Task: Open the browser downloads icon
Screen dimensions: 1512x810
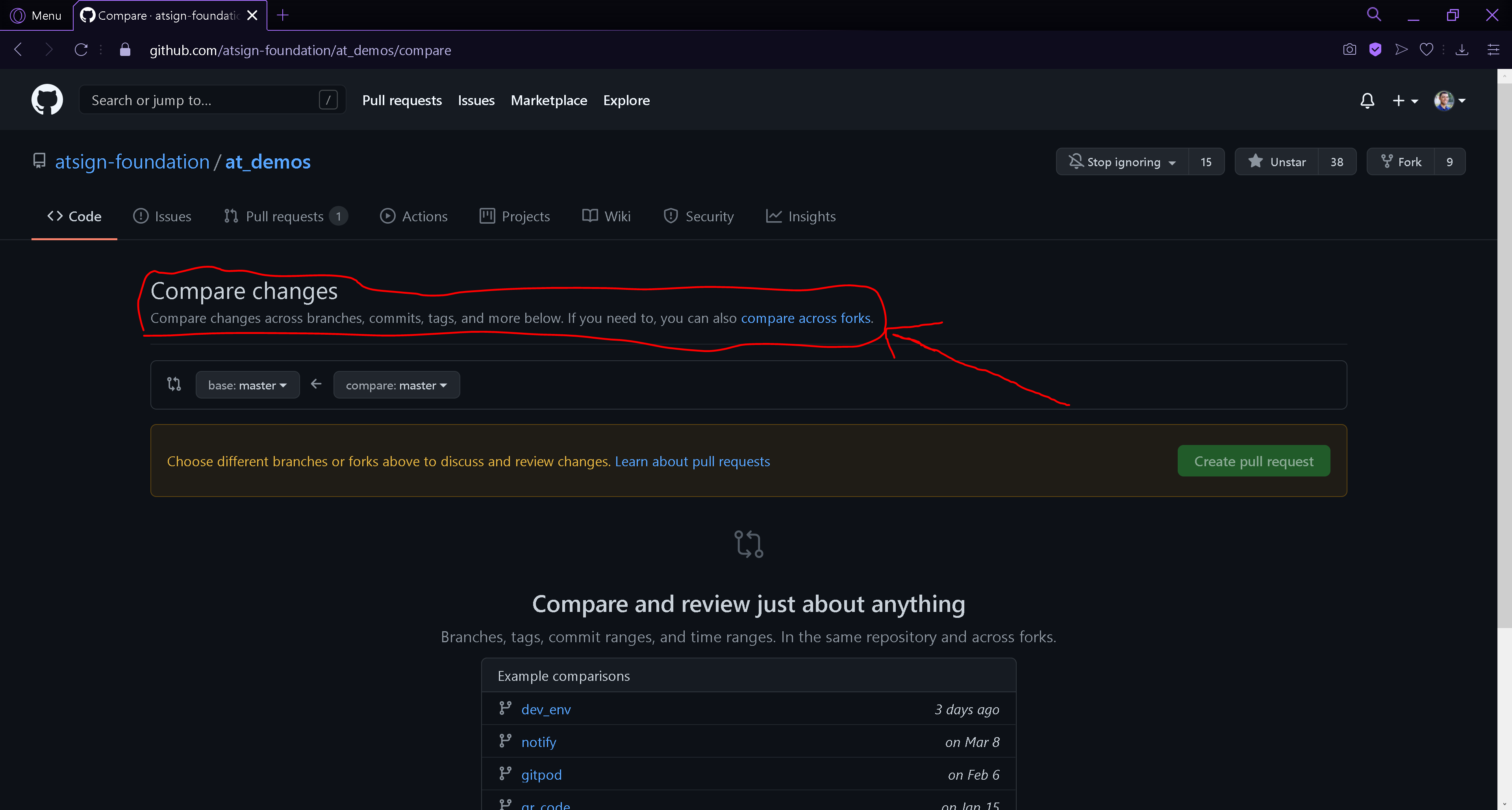Action: click(x=1462, y=50)
